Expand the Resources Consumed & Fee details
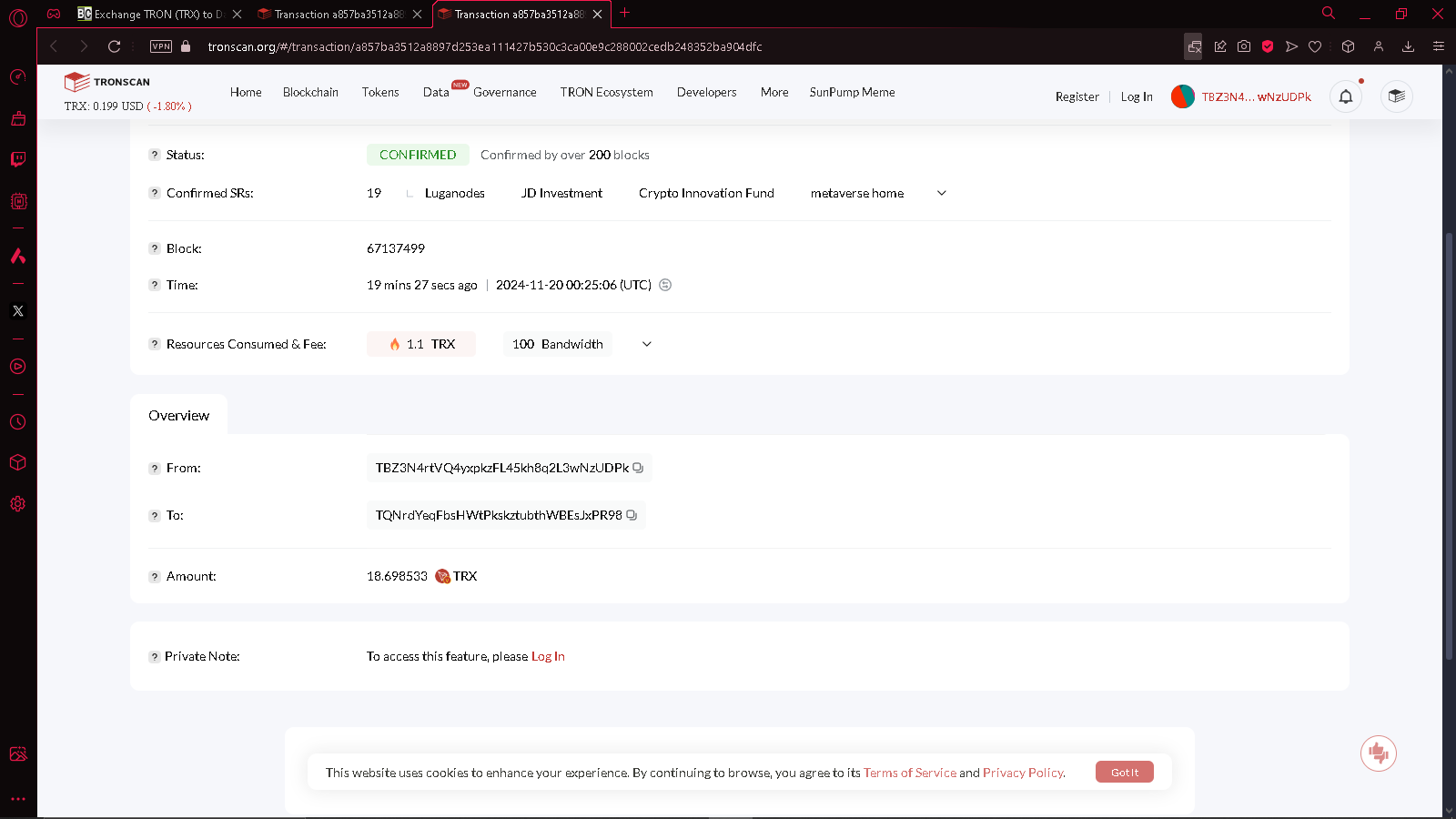The width and height of the screenshot is (1456, 819). 647,344
